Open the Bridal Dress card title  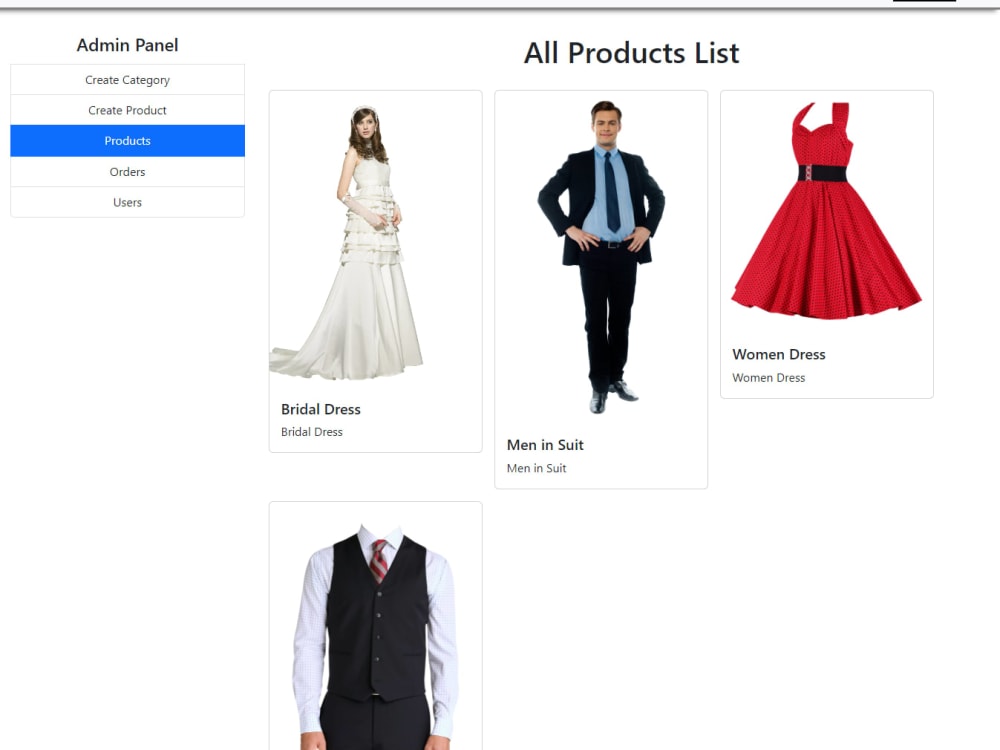point(321,409)
